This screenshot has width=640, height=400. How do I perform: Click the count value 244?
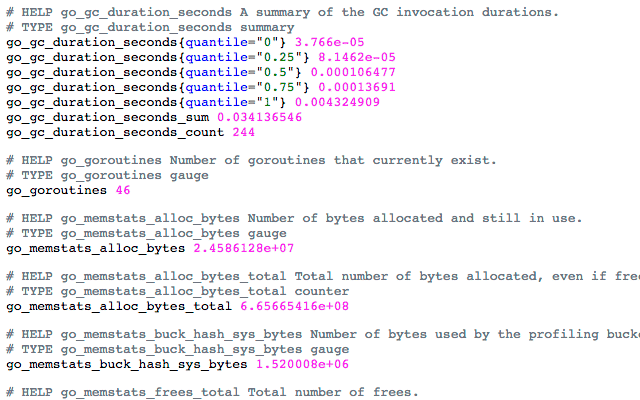244,133
